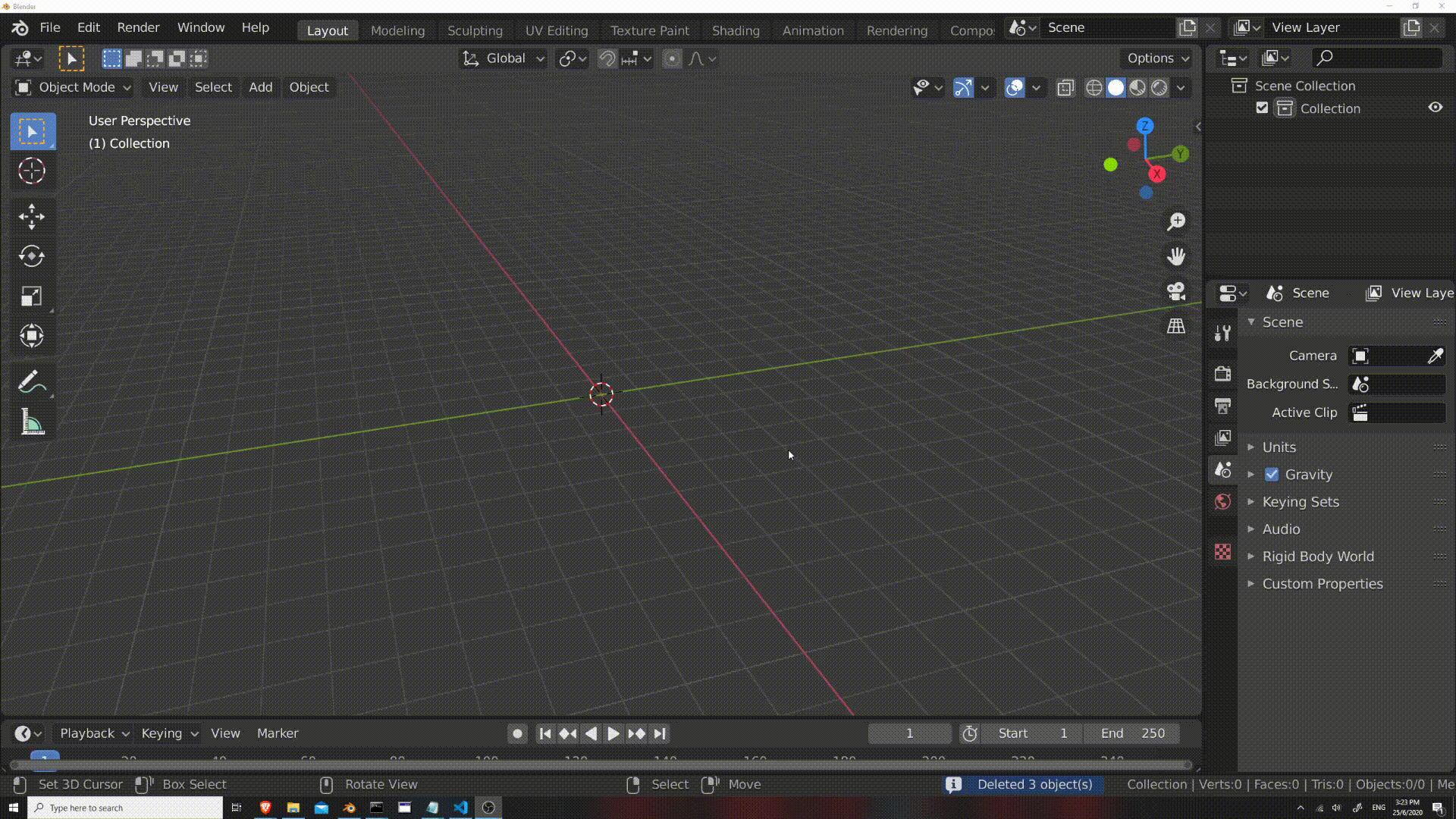Enable proportional editing in the header

(672, 58)
